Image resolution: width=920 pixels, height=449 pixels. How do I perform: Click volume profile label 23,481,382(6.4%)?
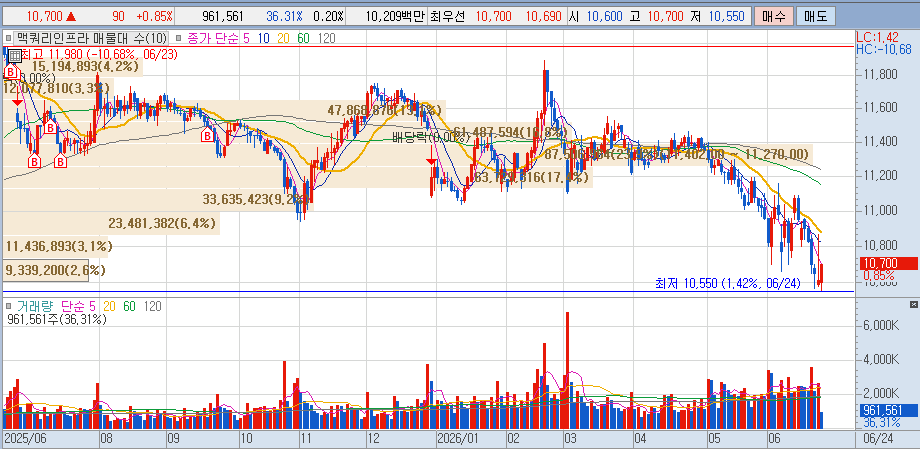point(162,223)
